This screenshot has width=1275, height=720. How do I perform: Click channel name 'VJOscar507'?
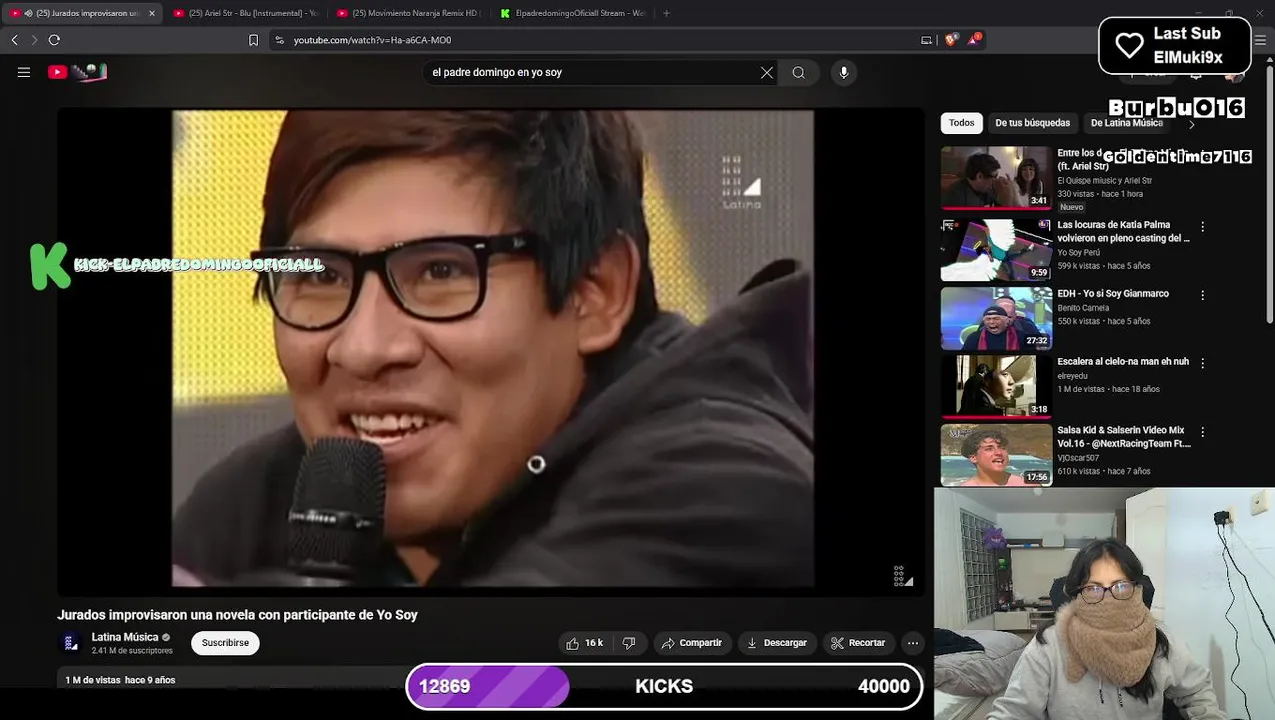[x=1078, y=458]
